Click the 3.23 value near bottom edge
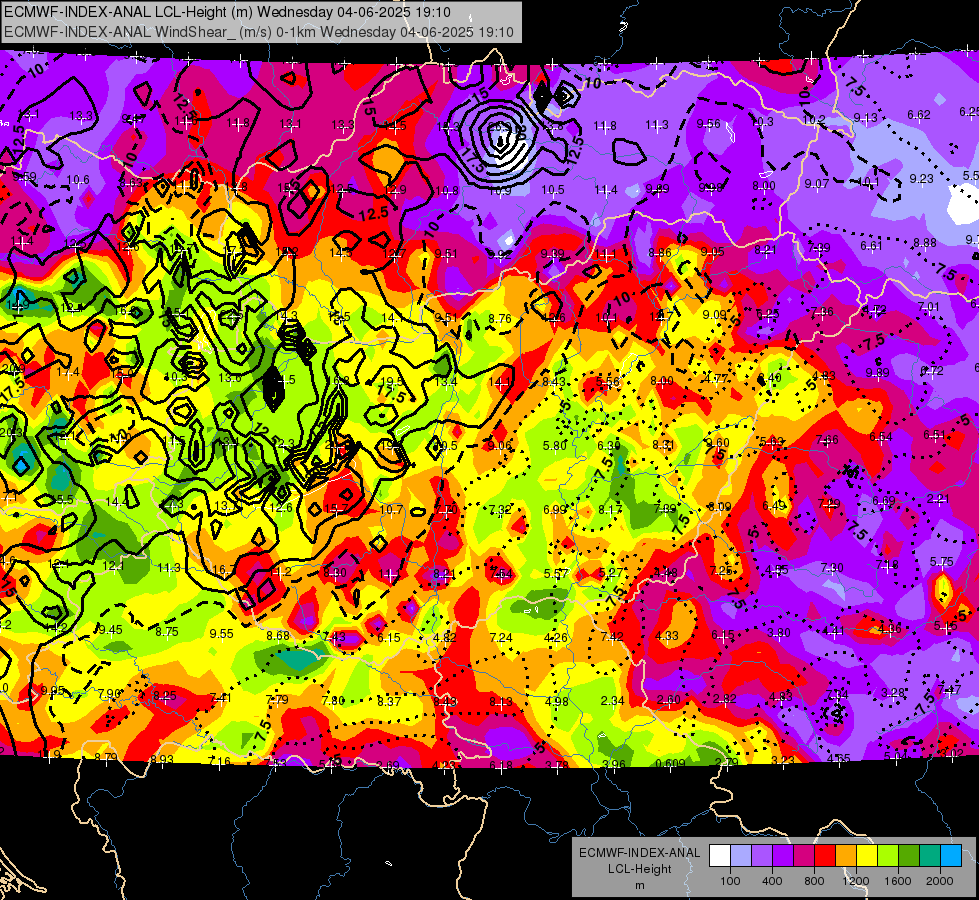This screenshot has height=900, width=979. [783, 760]
